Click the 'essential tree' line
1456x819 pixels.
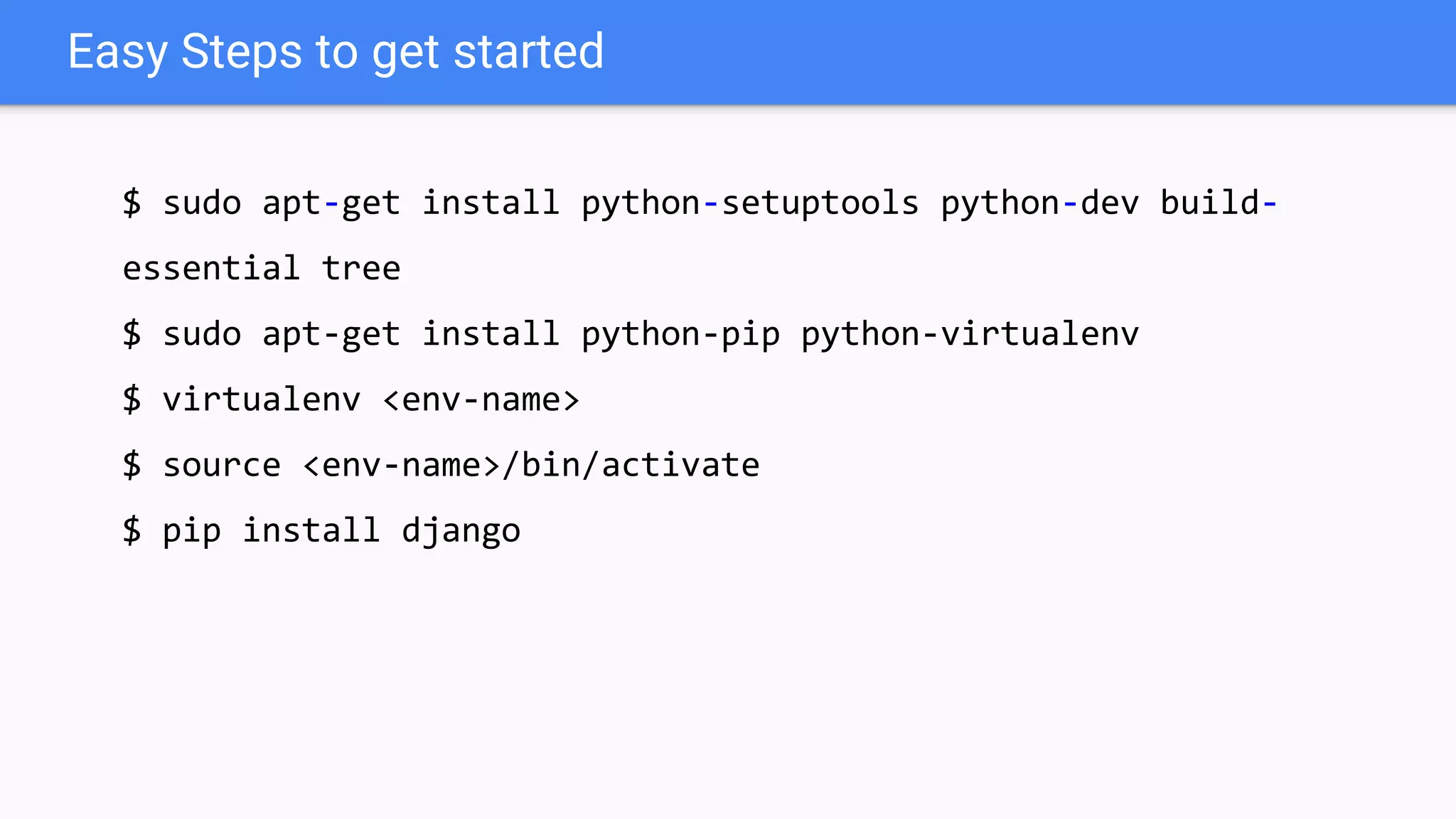pyautogui.click(x=262, y=269)
